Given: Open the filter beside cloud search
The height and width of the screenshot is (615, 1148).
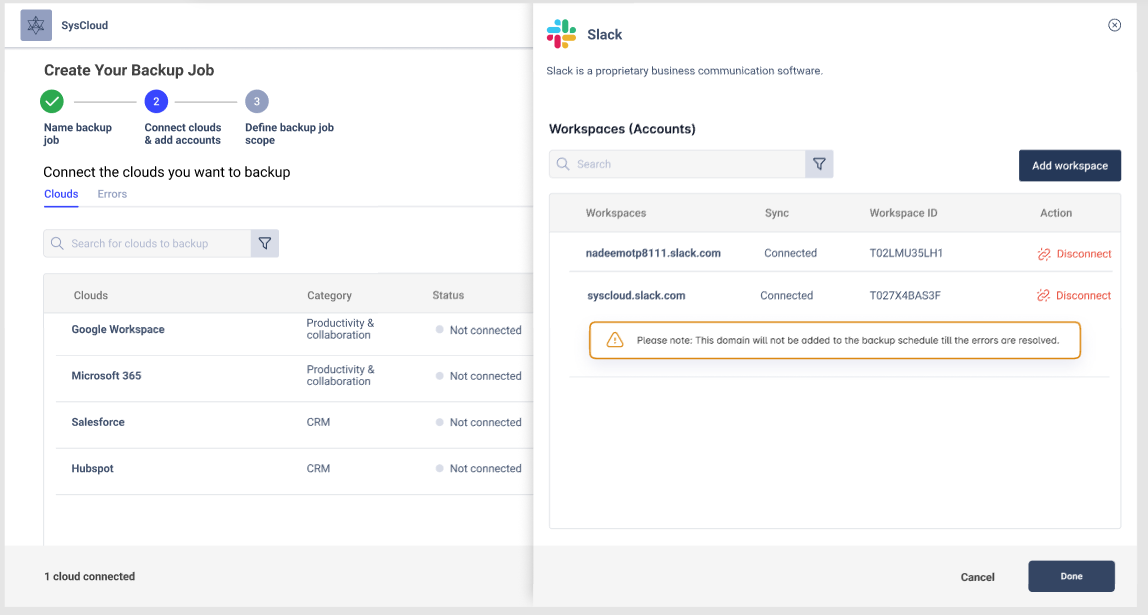Looking at the screenshot, I should tap(263, 243).
